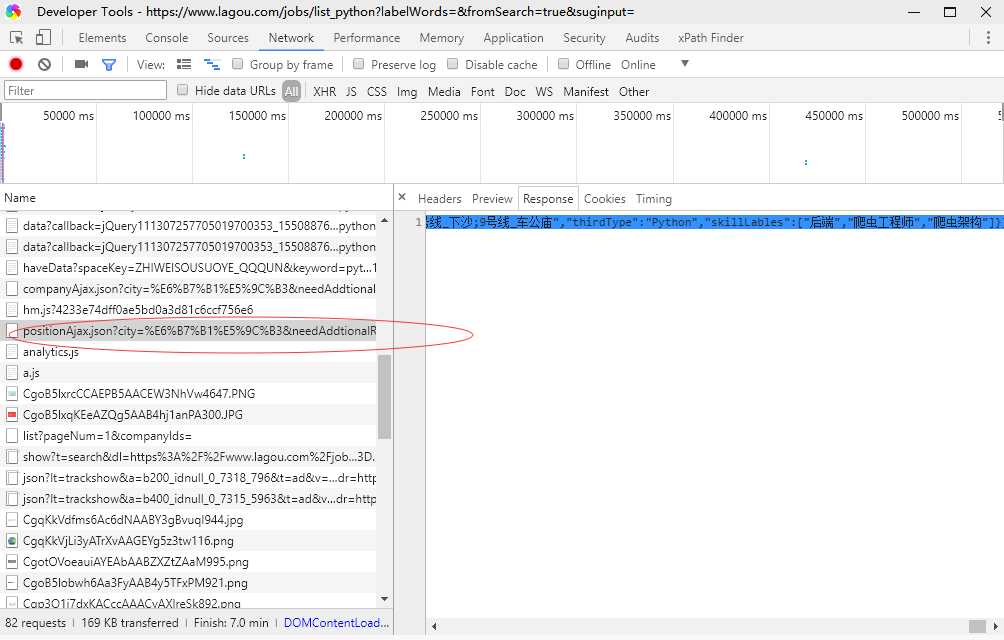Click the image icon beside CgqKkVjLi3yATrXvAAGEYg5z3tw116.png

click(12, 541)
